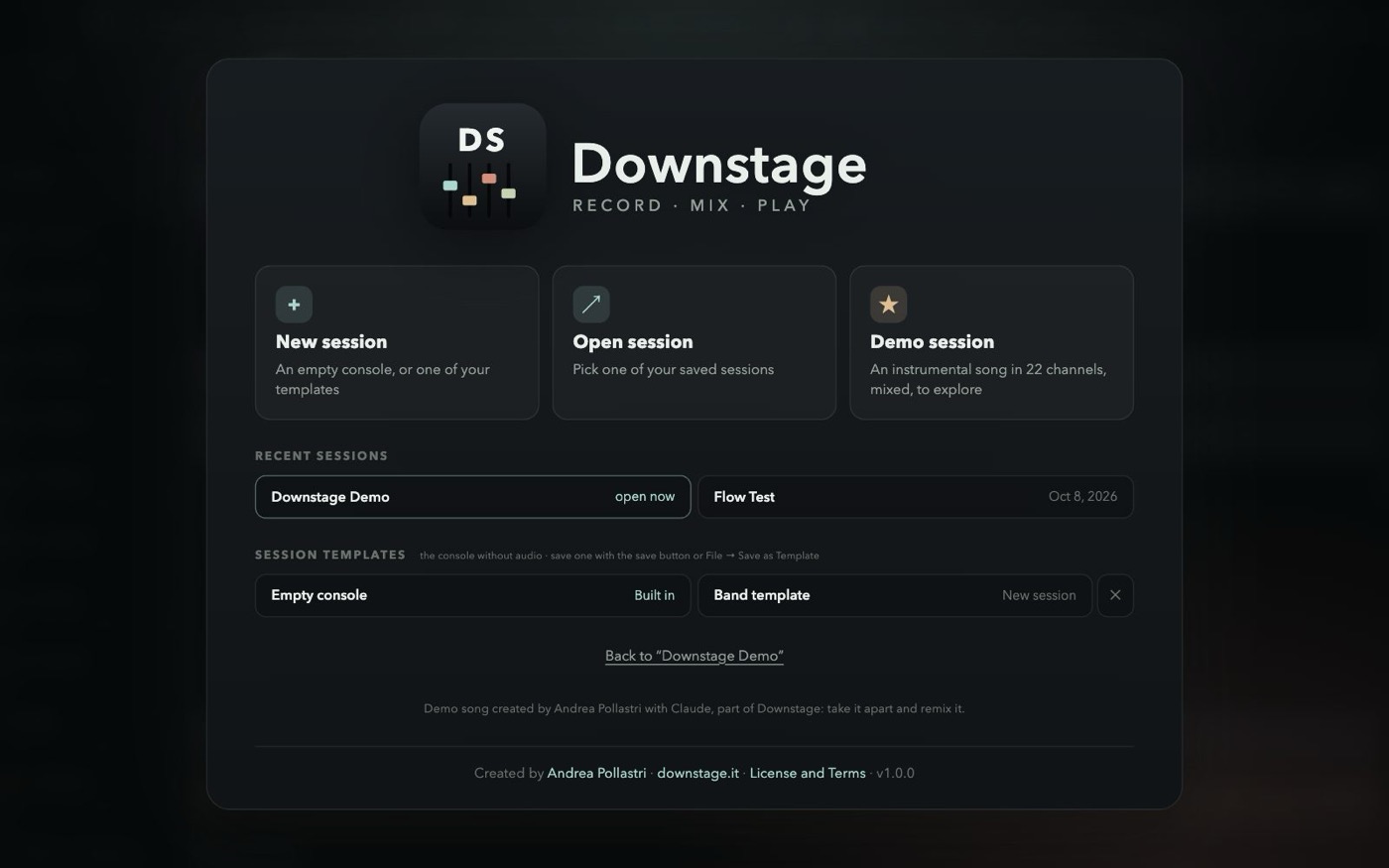
Task: Click the "Built in" label on Empty console
Action: tap(655, 595)
